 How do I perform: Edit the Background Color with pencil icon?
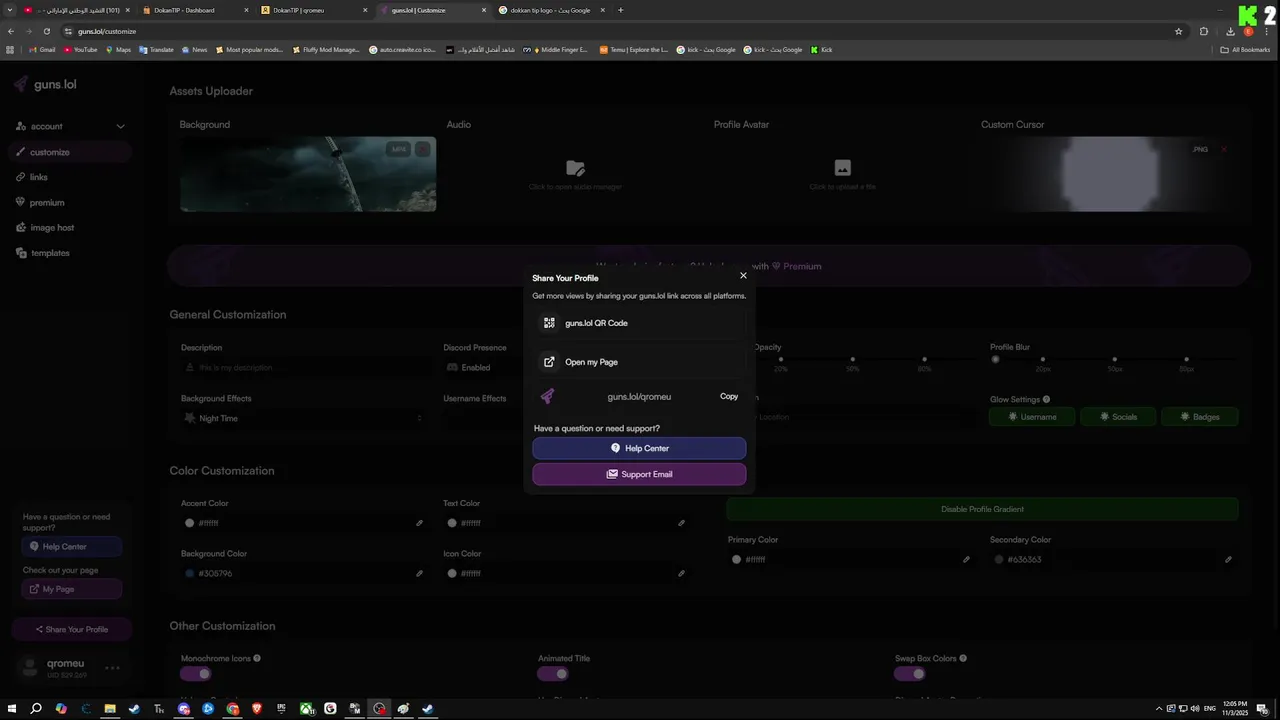click(x=419, y=573)
